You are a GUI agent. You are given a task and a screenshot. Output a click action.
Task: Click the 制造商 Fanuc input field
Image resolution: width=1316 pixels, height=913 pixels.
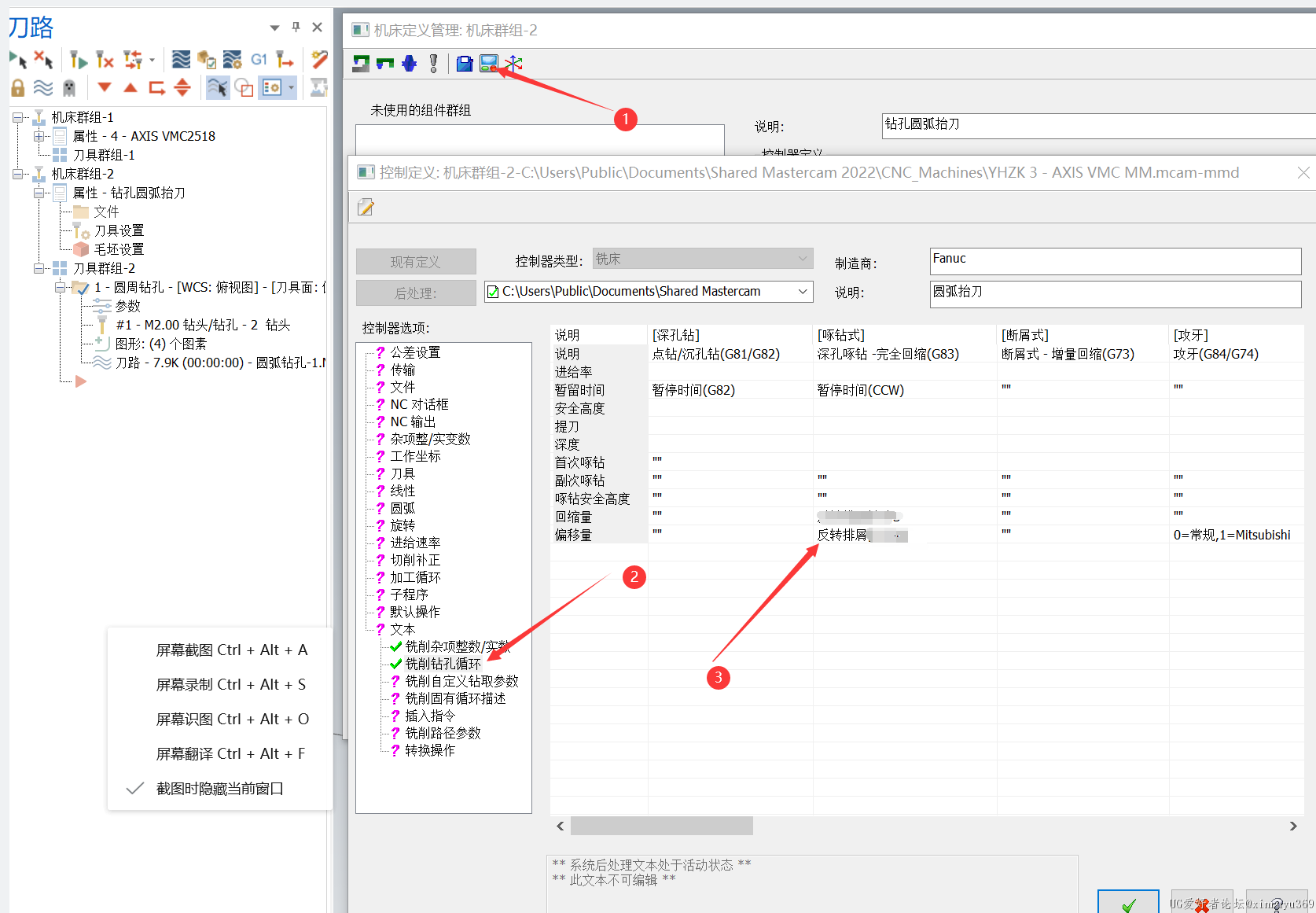pyautogui.click(x=1115, y=261)
